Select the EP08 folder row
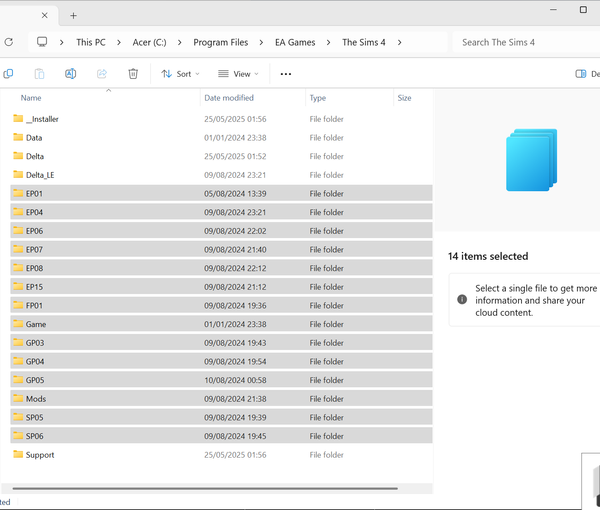The height and width of the screenshot is (510, 600). point(221,268)
